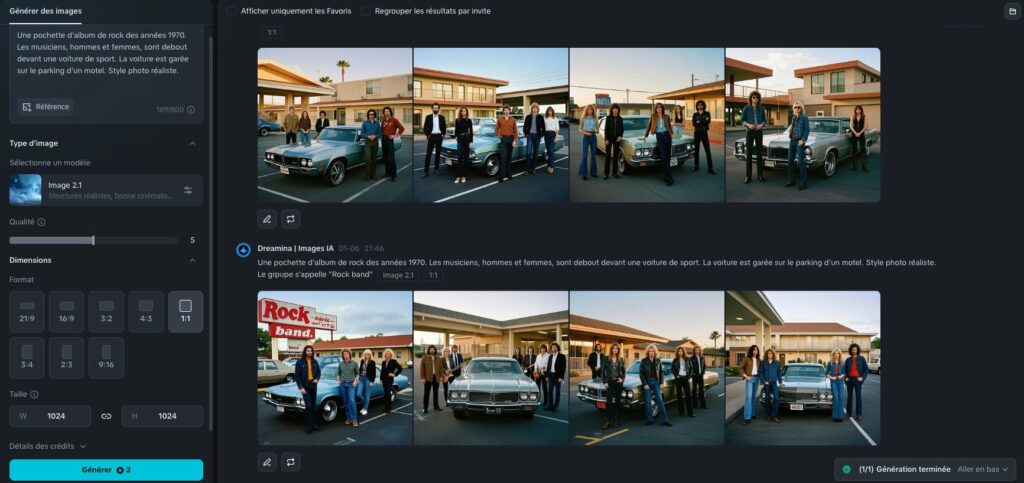This screenshot has width=1024, height=483.
Task: Collapse the Dimensions section
Action: tap(192, 260)
